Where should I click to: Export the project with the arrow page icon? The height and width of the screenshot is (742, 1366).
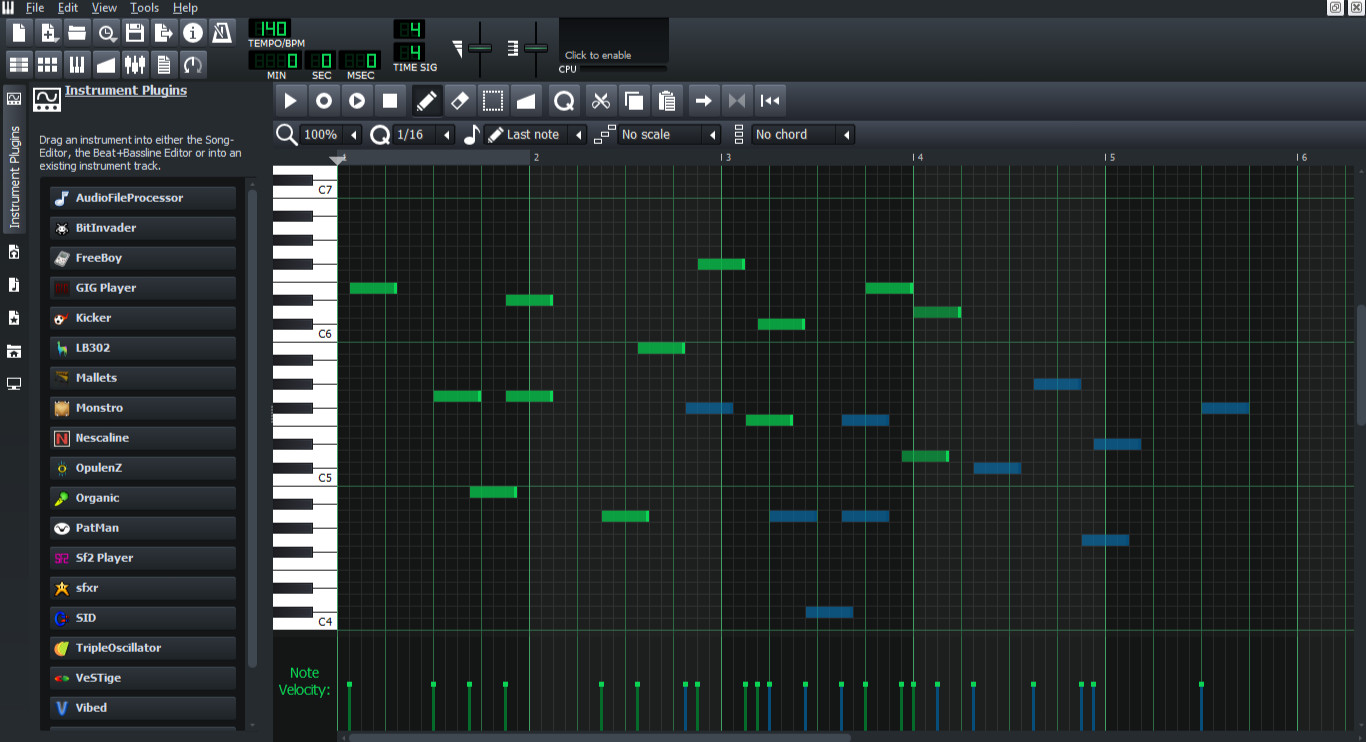[x=164, y=33]
